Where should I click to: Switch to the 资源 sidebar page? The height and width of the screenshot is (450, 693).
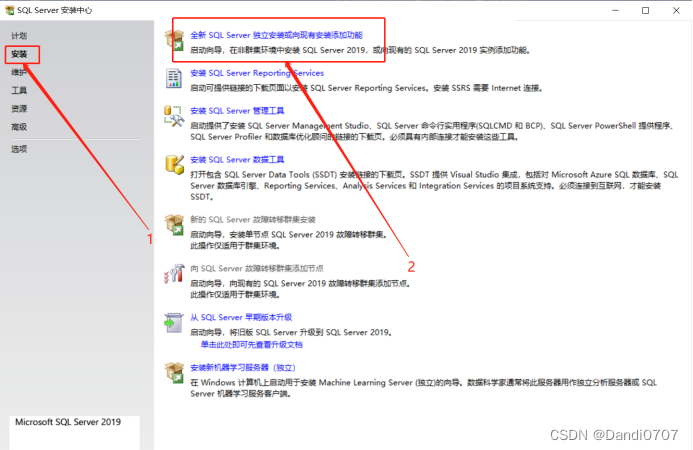(19, 109)
